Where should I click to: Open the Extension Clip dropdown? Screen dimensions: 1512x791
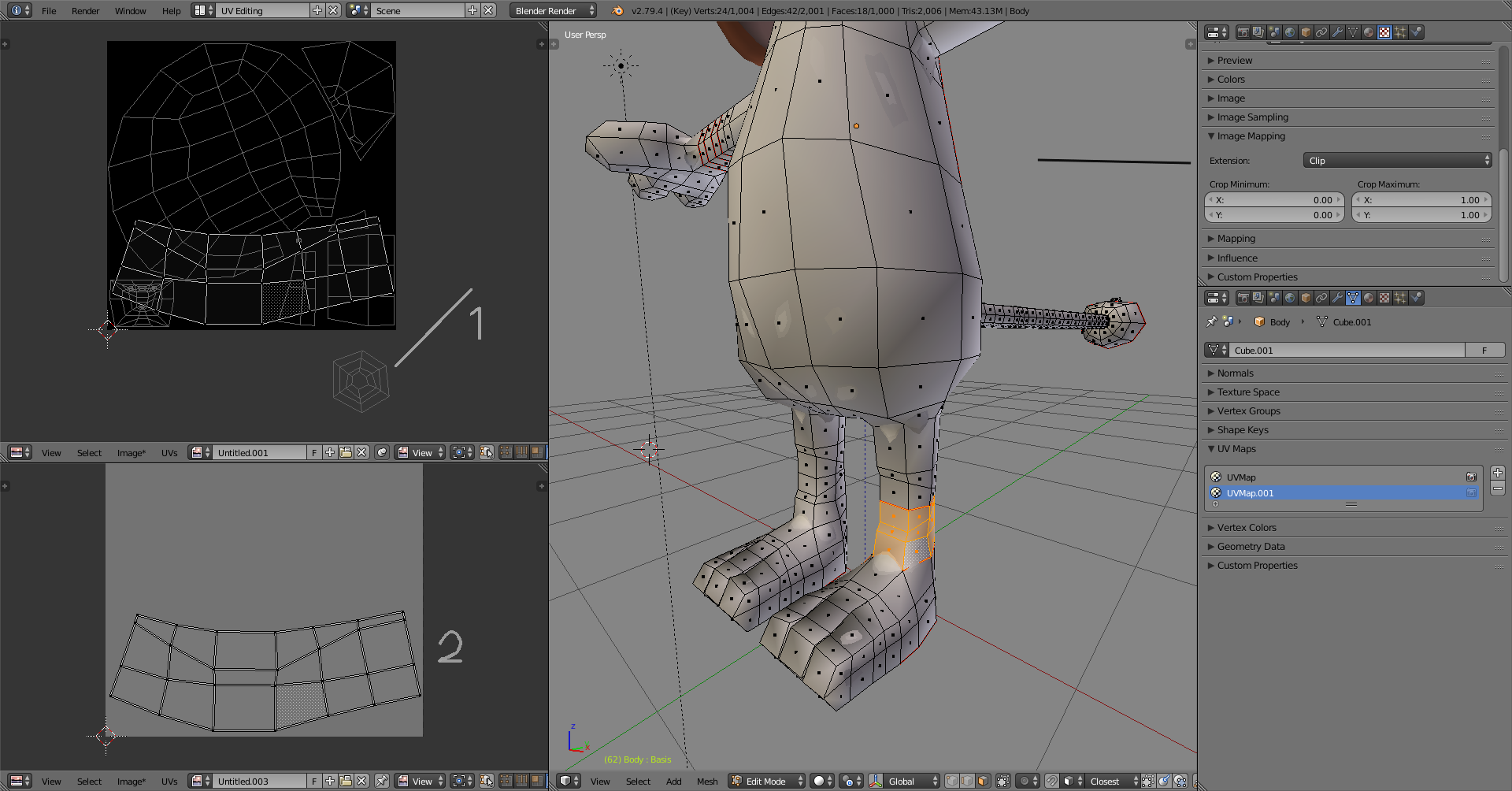click(1397, 160)
